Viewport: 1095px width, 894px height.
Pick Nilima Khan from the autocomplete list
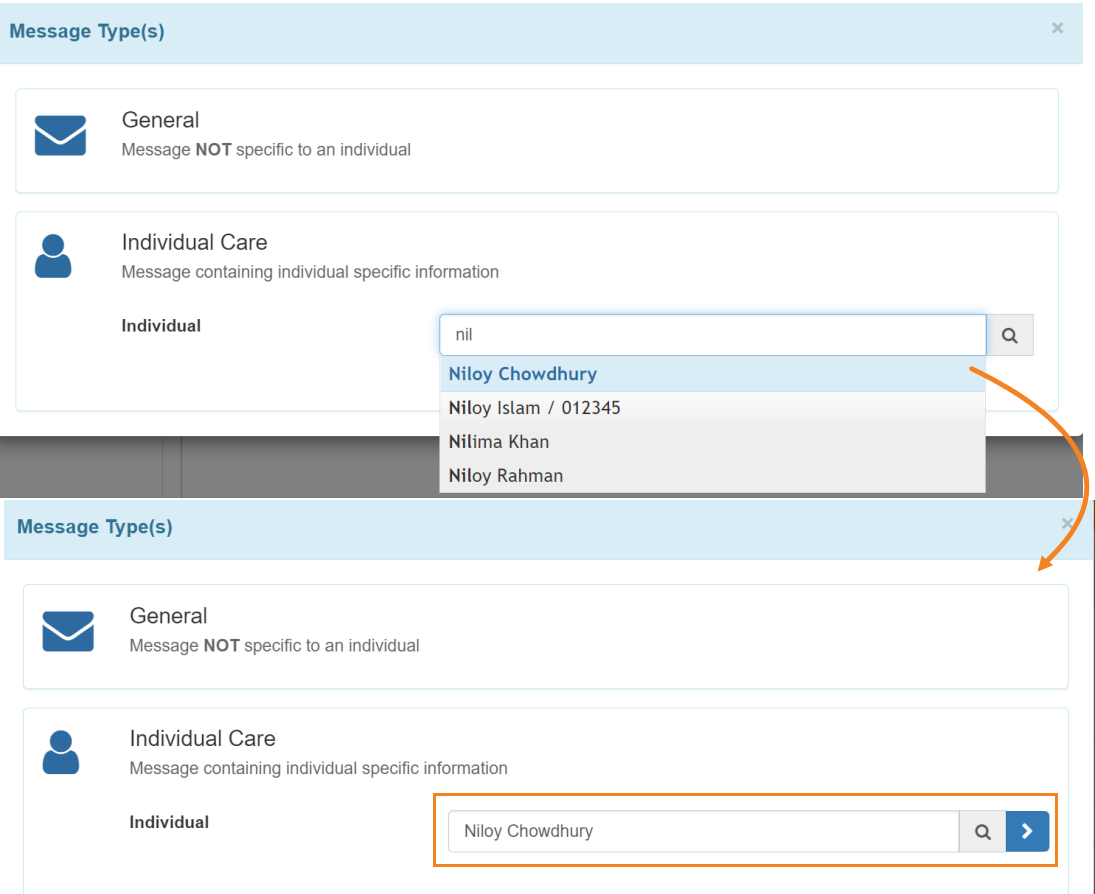pyautogui.click(x=498, y=442)
